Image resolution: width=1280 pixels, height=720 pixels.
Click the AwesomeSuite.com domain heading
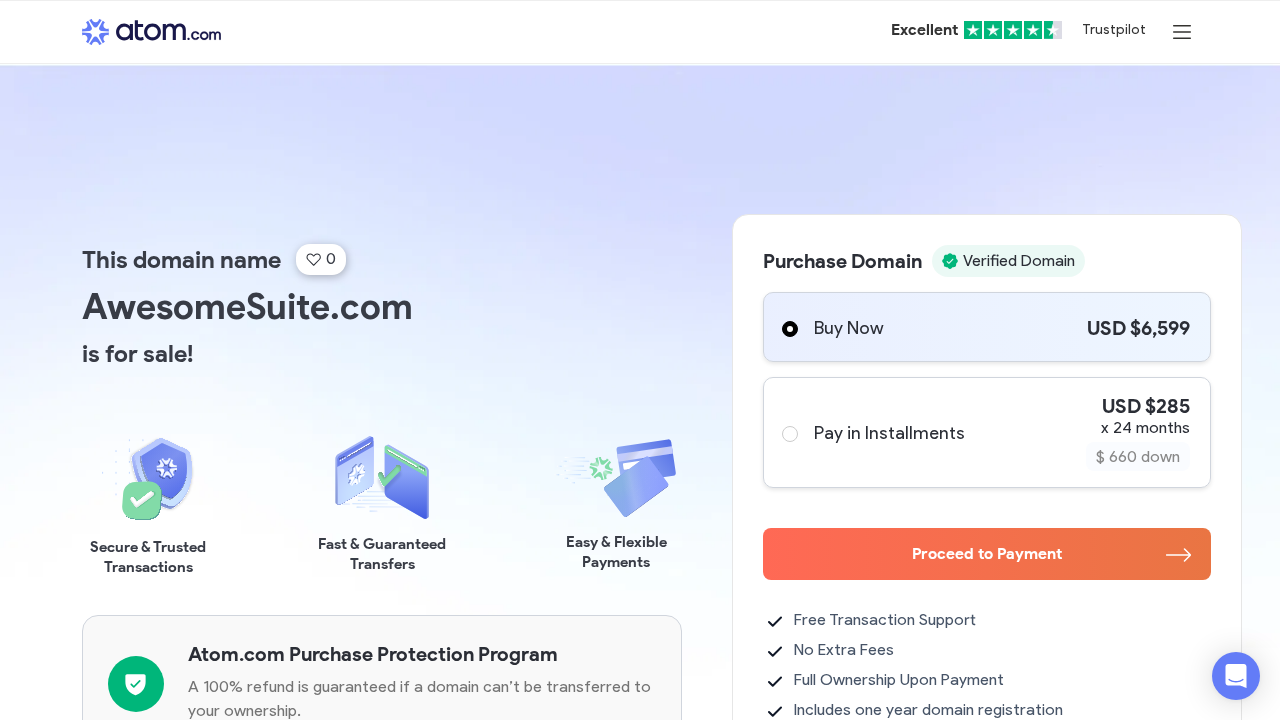point(247,306)
